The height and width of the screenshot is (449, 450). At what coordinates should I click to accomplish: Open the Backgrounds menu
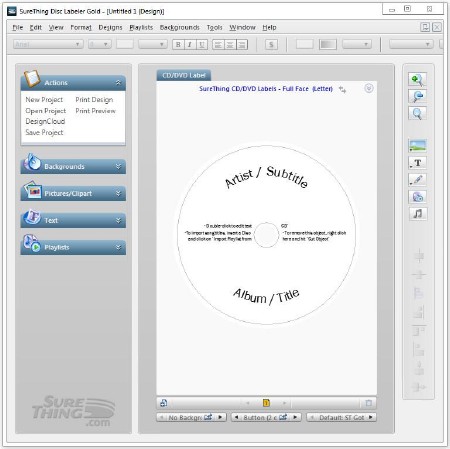(x=179, y=27)
